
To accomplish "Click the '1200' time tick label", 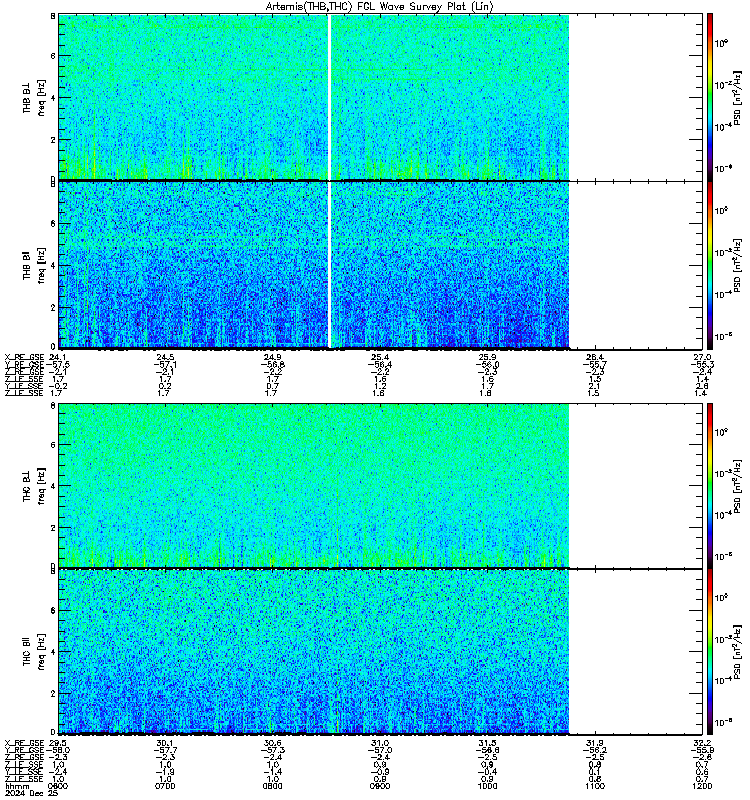I will pyautogui.click(x=702, y=786).
